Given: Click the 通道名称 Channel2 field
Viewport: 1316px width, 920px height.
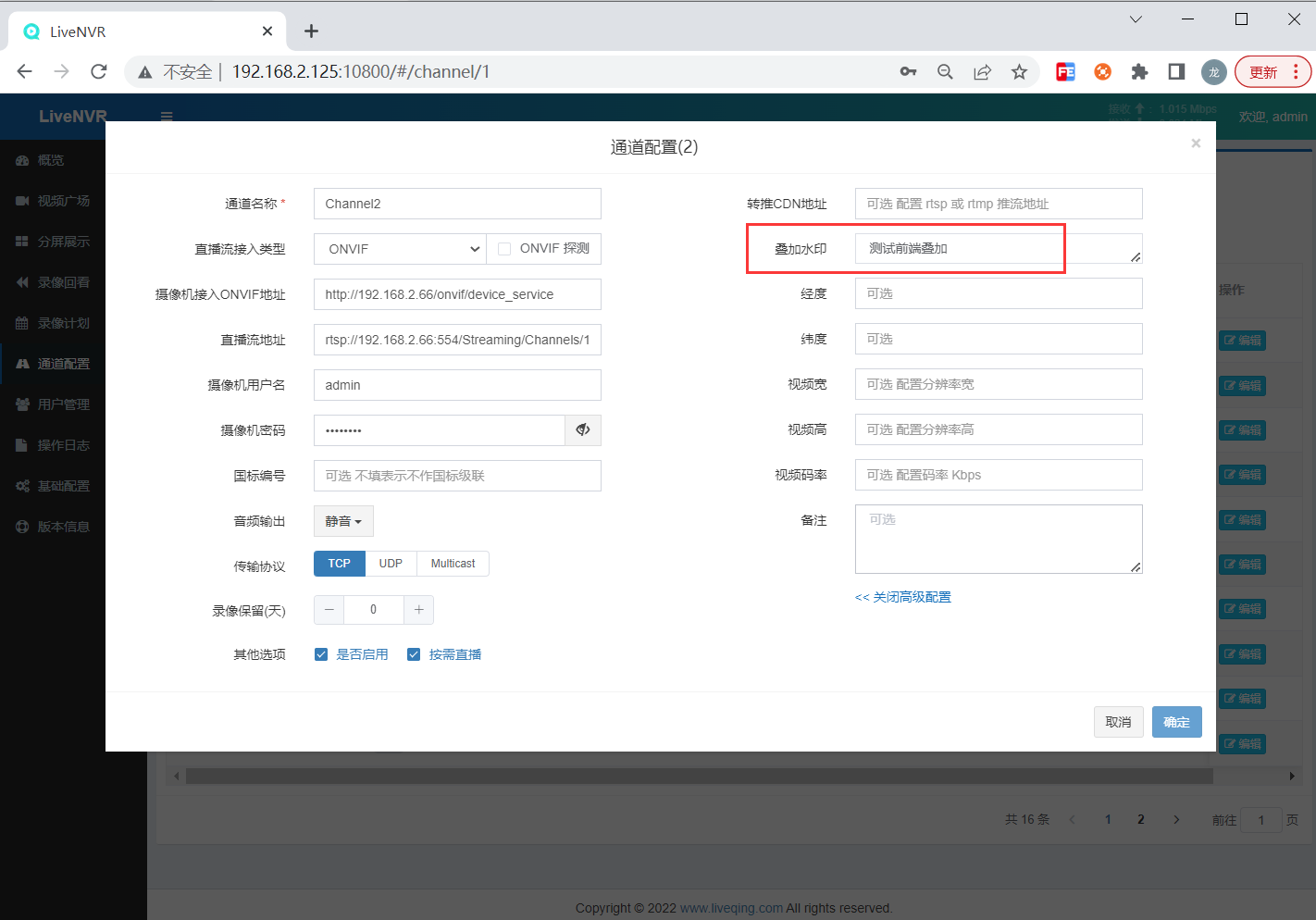Looking at the screenshot, I should pos(457,204).
